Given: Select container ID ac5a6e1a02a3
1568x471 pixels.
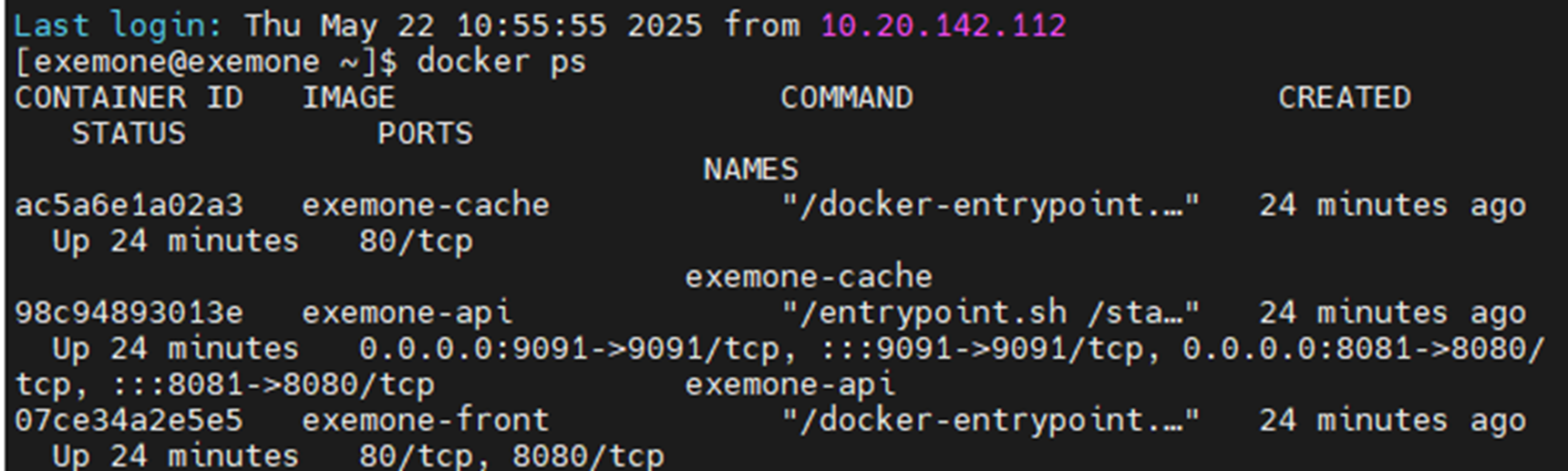Looking at the screenshot, I should pyautogui.click(x=129, y=205).
